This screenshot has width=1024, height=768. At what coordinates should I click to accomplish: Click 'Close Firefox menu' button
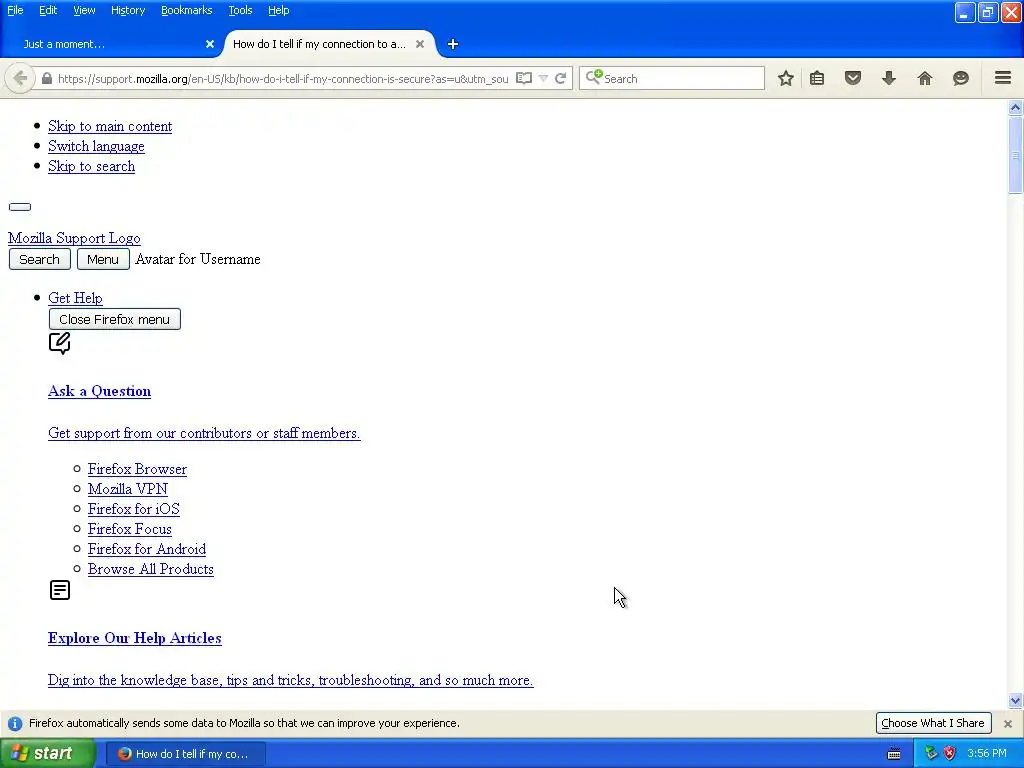[114, 319]
